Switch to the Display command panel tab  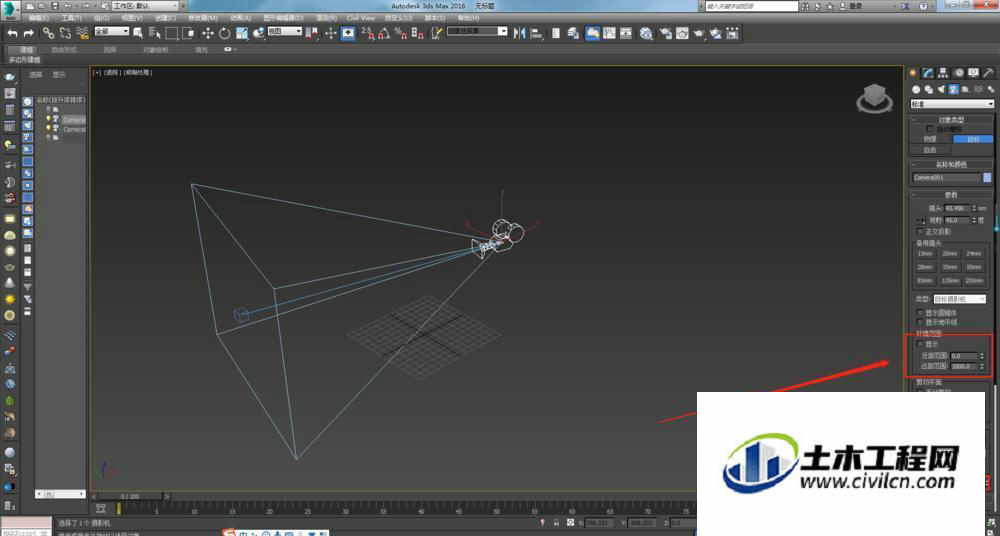(x=973, y=73)
